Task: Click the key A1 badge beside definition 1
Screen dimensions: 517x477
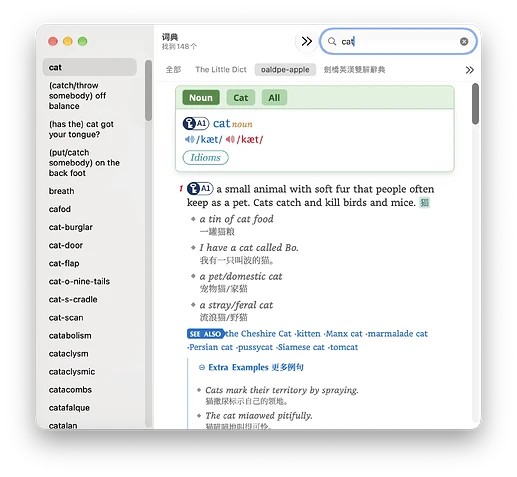Action: (x=200, y=189)
